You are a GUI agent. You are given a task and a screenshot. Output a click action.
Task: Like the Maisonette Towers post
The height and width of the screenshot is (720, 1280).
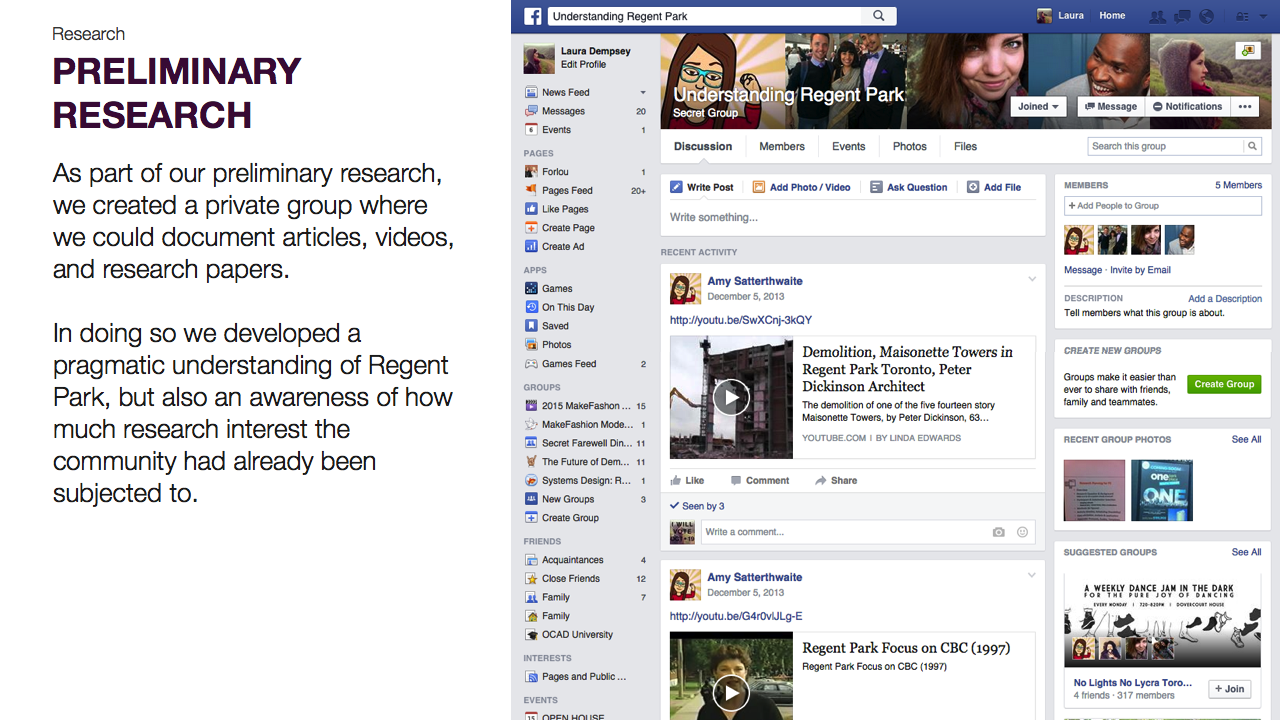pos(687,481)
